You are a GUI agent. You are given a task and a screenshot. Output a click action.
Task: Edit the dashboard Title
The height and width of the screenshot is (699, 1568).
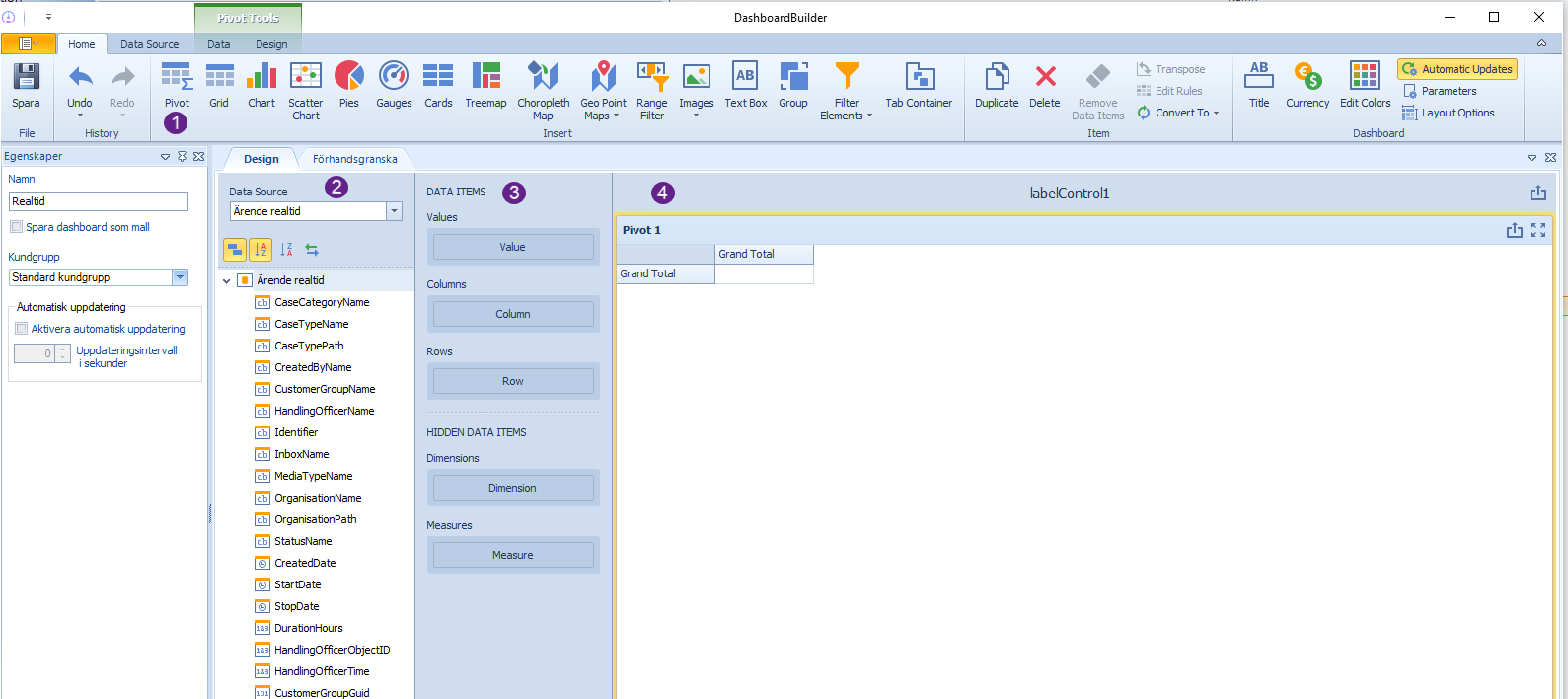[x=1259, y=86]
